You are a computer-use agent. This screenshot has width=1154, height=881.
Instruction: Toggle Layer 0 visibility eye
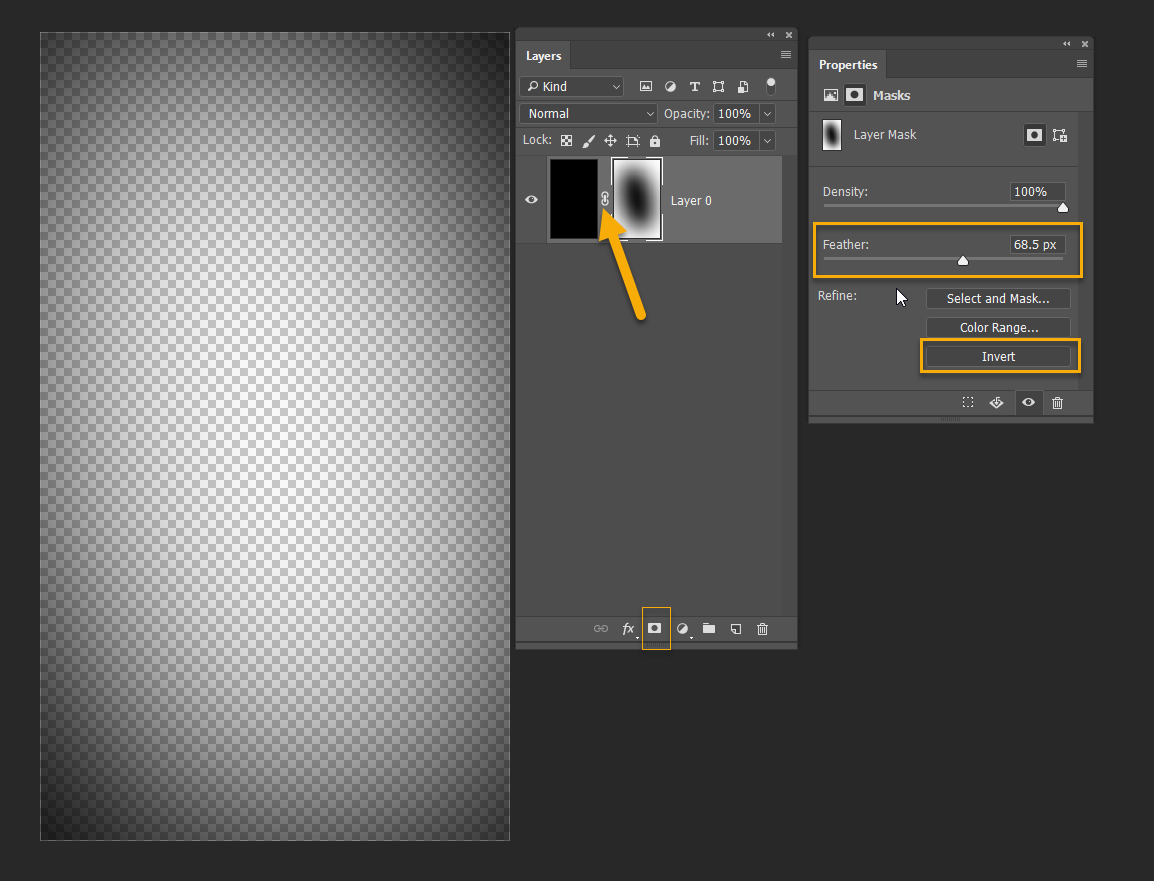[x=531, y=200]
